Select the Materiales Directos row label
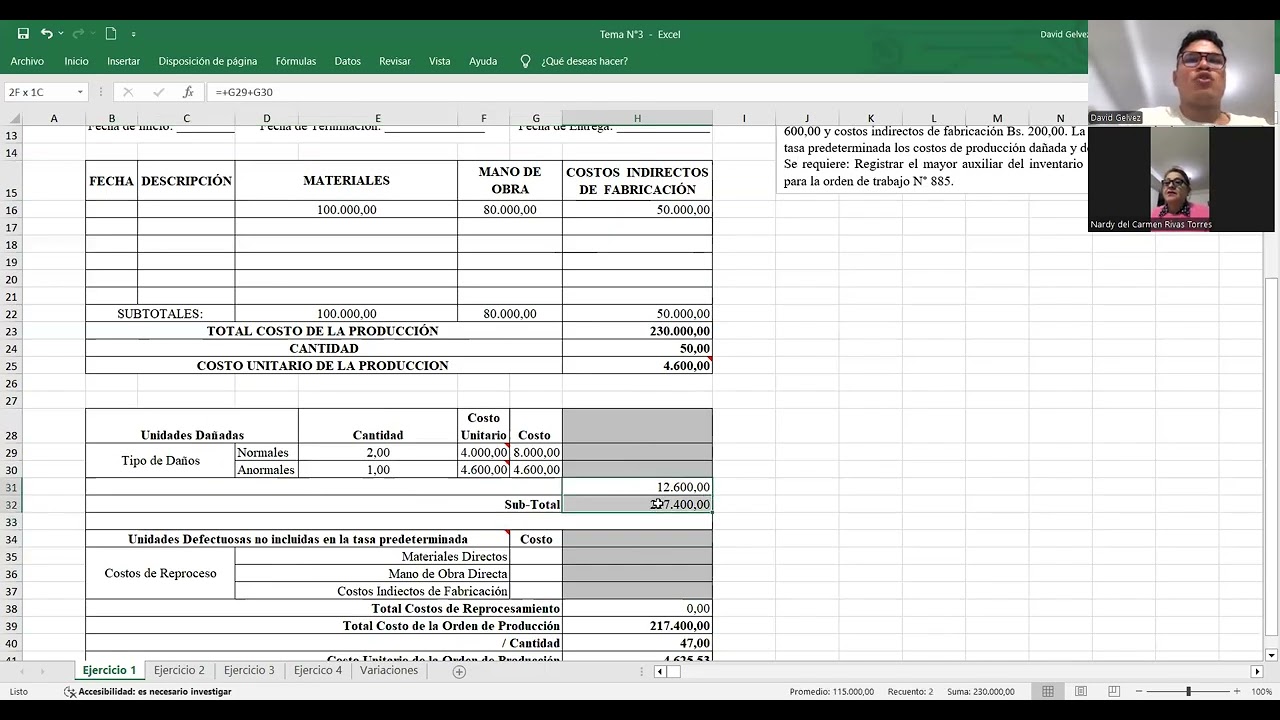The image size is (1280, 720). pos(372,557)
